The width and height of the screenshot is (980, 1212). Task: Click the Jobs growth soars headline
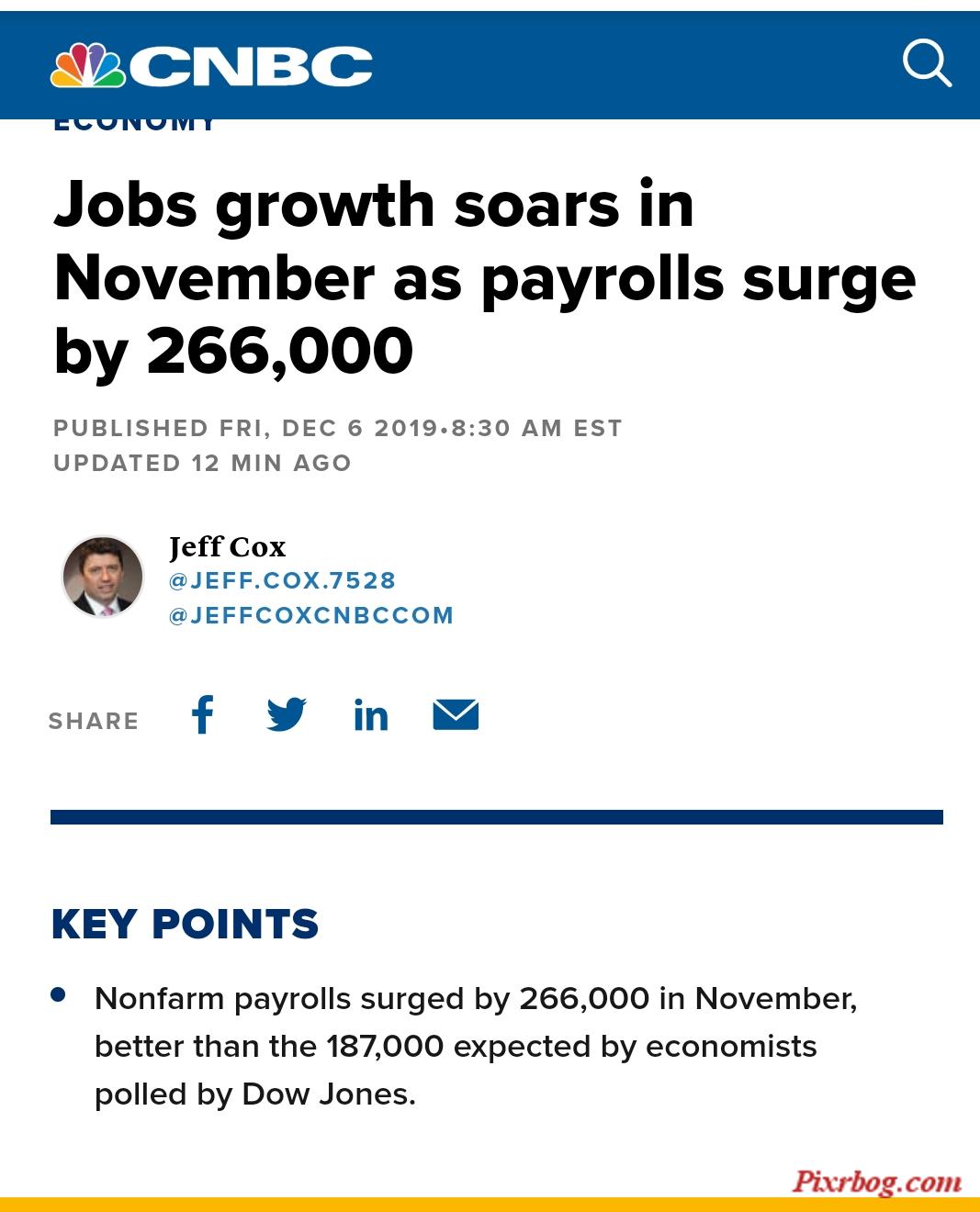click(x=485, y=277)
